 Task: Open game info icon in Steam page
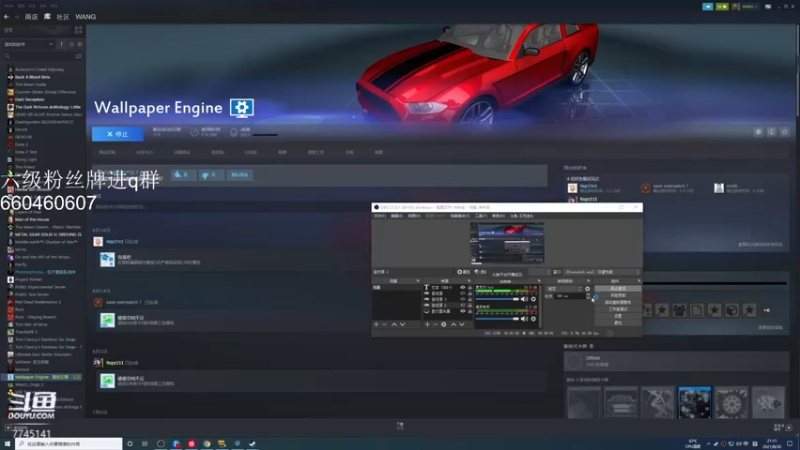click(x=771, y=132)
